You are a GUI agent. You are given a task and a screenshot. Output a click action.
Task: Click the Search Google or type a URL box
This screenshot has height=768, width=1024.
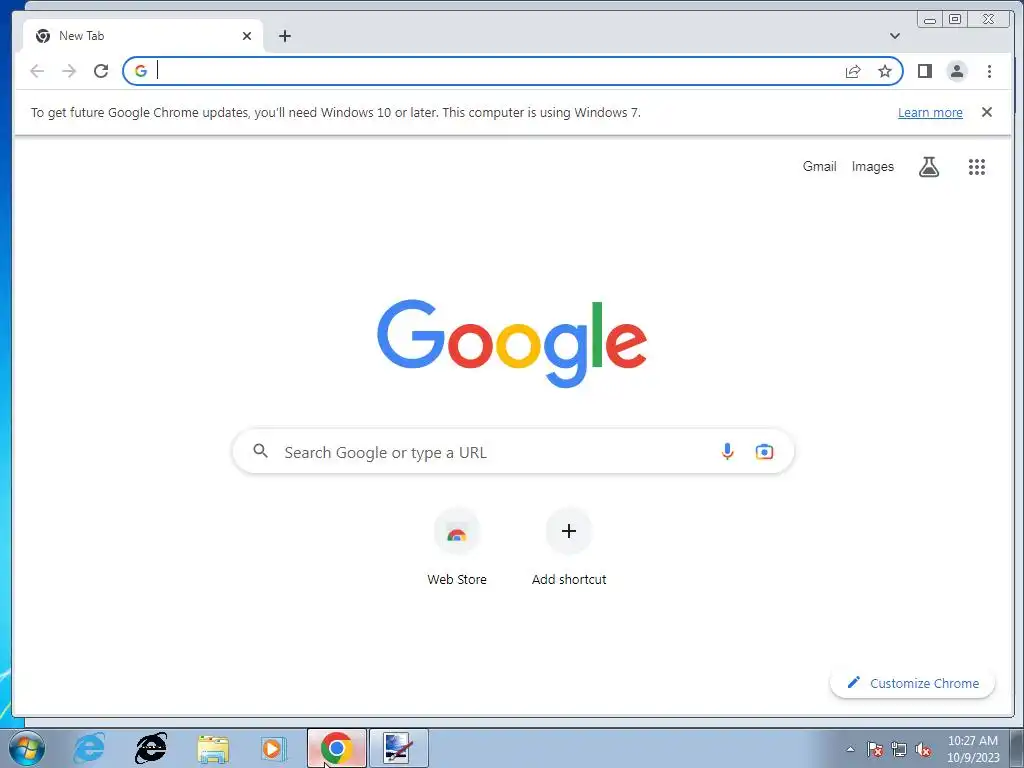coord(513,451)
